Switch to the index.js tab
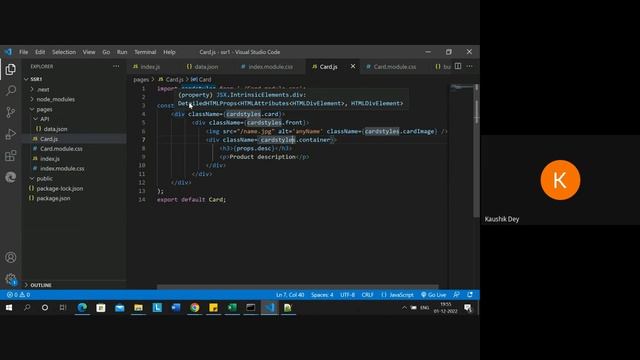This screenshot has width=640, height=360. [150, 67]
